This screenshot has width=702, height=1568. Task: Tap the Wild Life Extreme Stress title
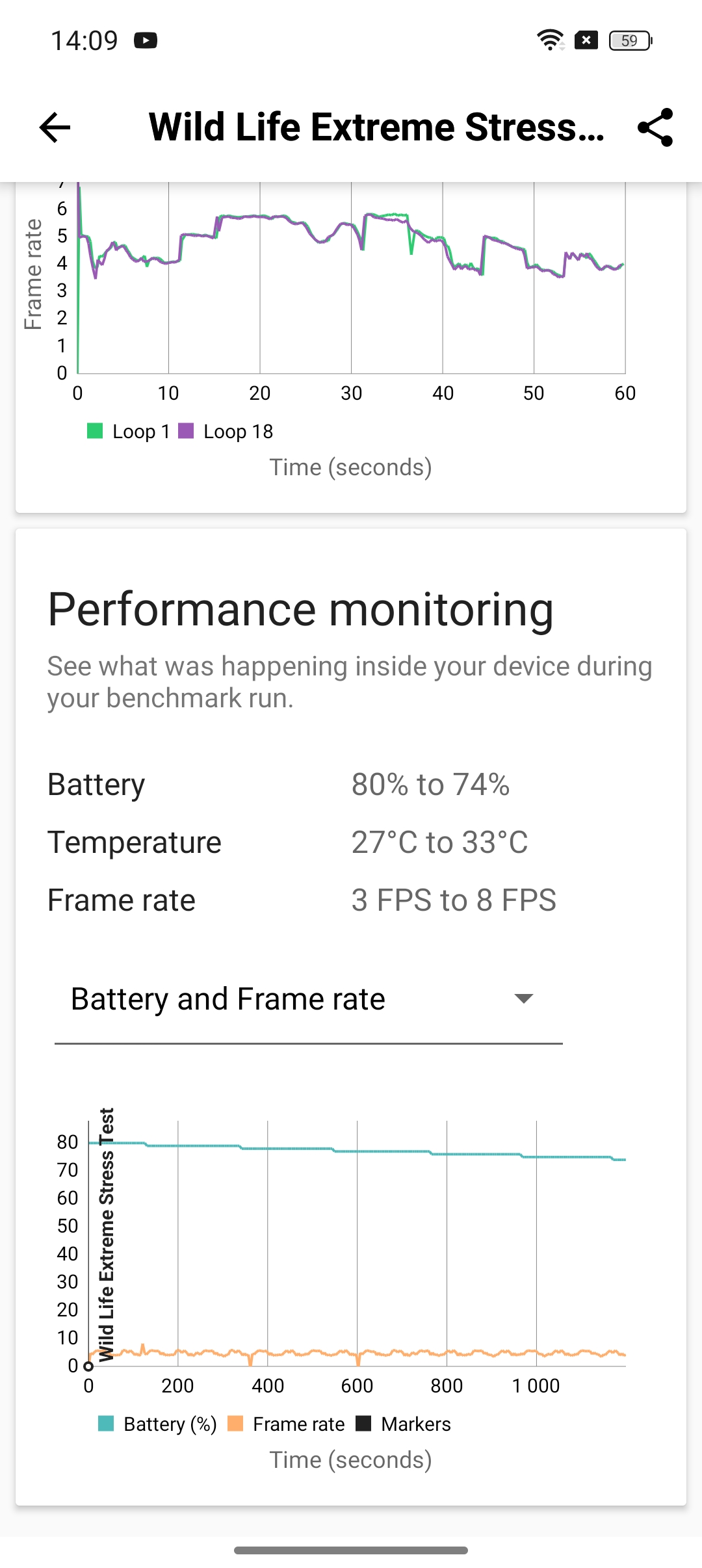[x=376, y=127]
